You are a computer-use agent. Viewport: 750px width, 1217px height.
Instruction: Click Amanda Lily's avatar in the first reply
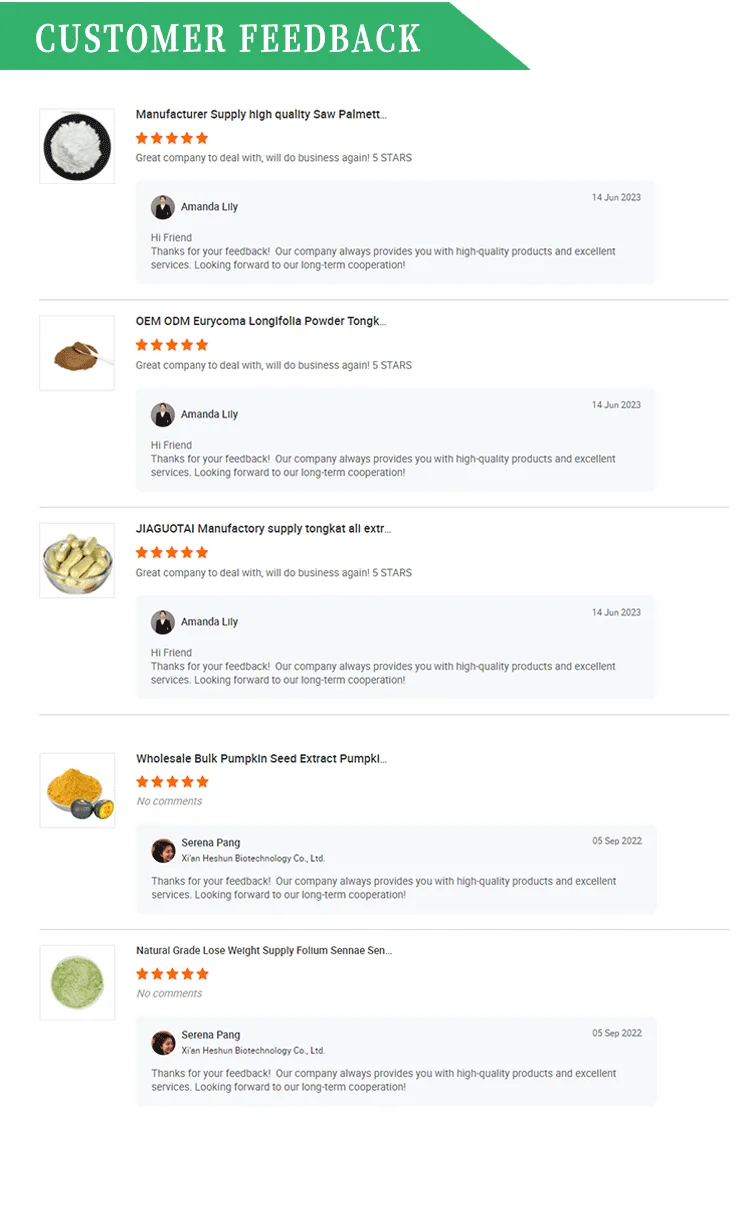pos(163,207)
